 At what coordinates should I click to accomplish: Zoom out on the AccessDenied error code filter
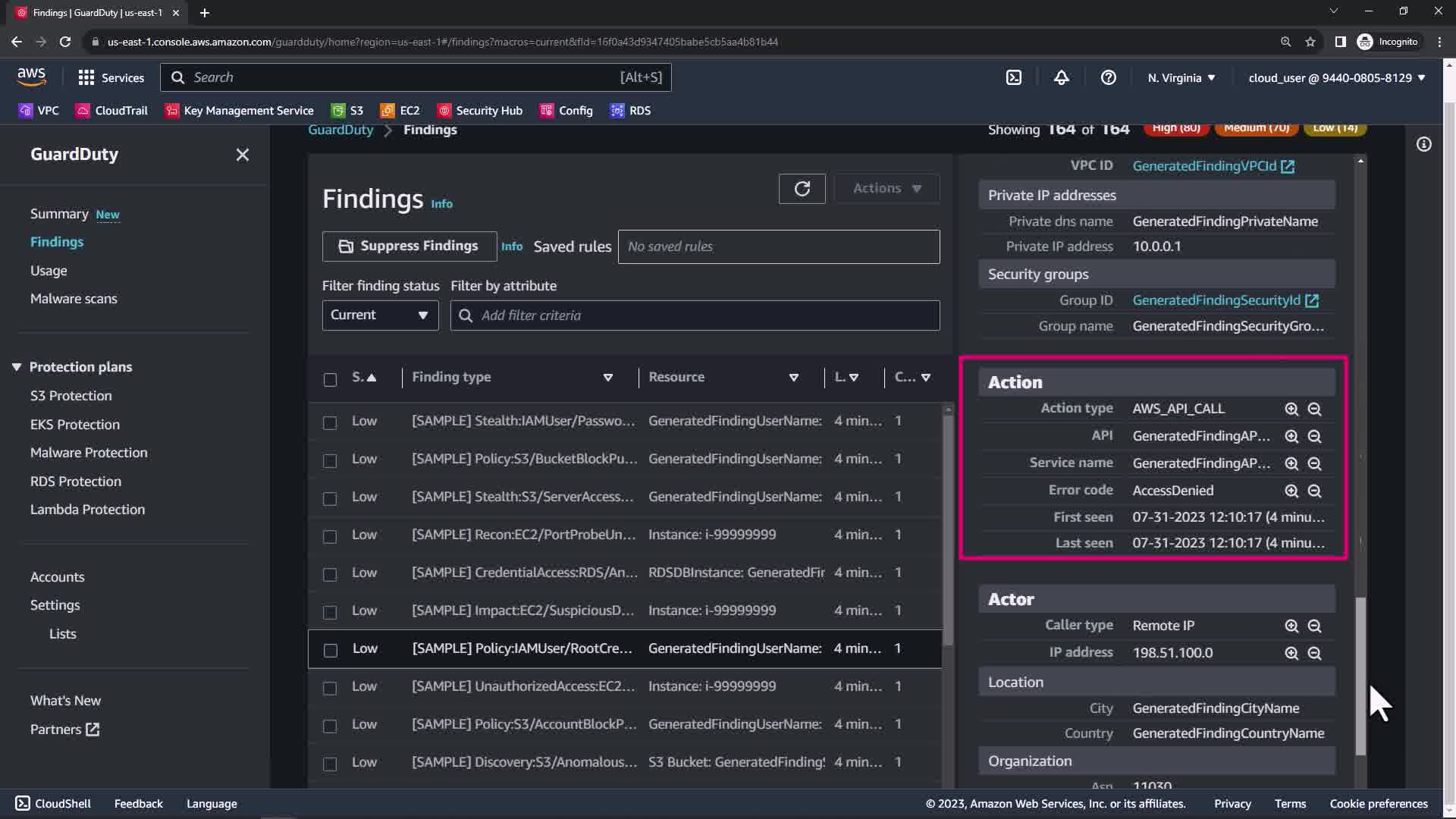1314,491
